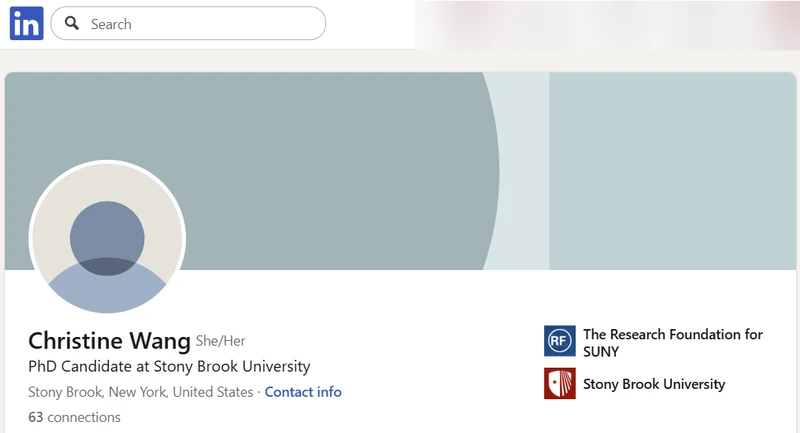Click the RF Research Foundation logo
The height and width of the screenshot is (433, 800).
(559, 341)
